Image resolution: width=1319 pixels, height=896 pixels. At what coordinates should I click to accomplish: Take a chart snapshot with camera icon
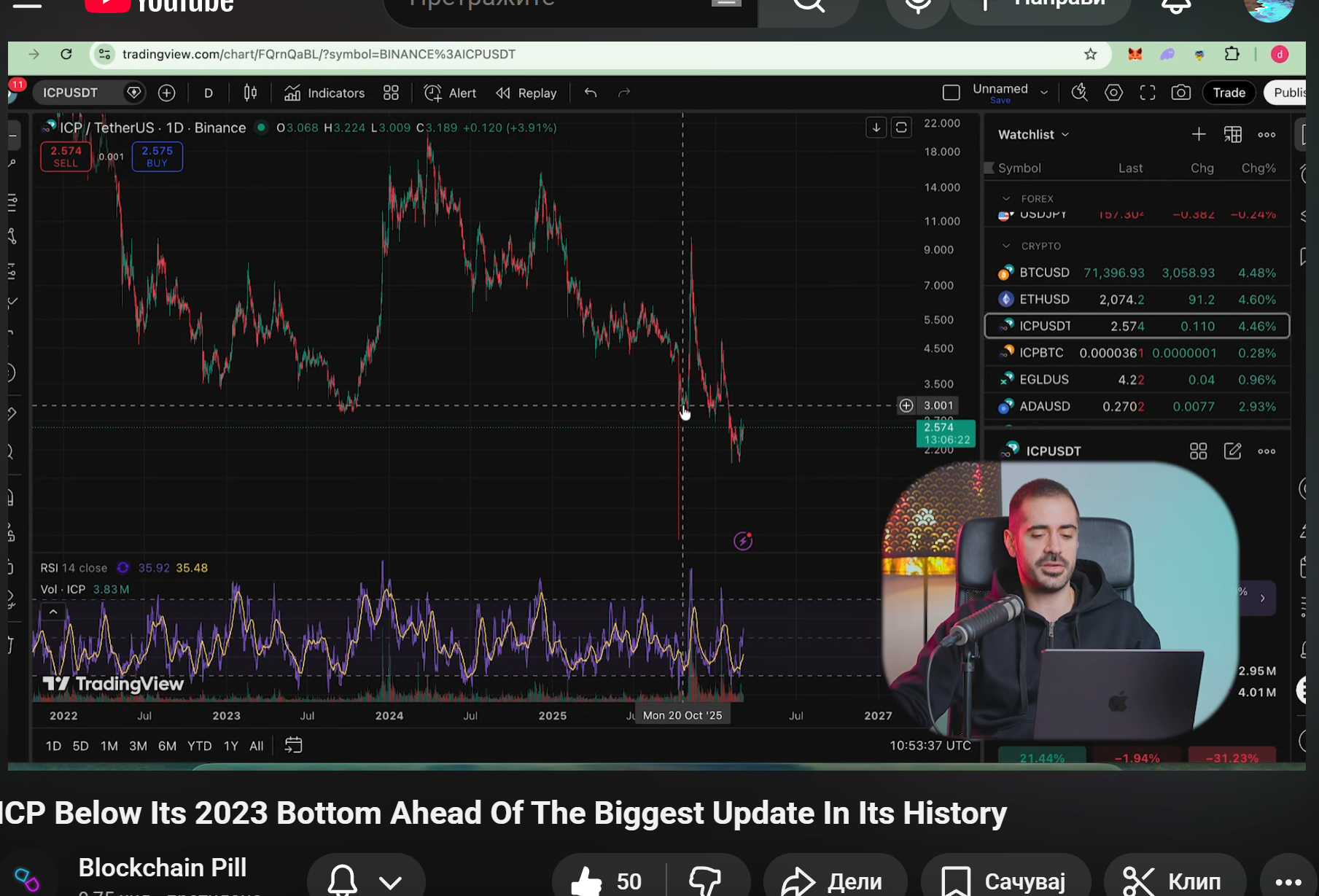point(1181,93)
